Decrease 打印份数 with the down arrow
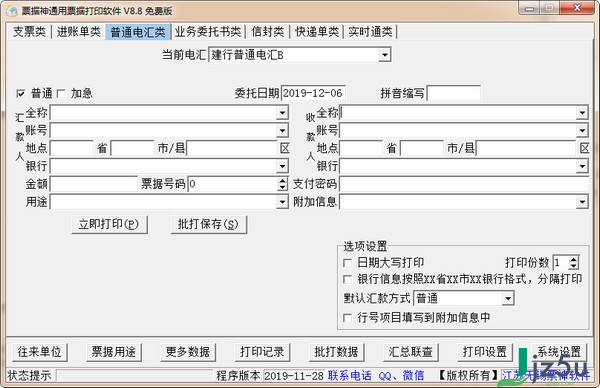The width and height of the screenshot is (600, 388). point(573,266)
